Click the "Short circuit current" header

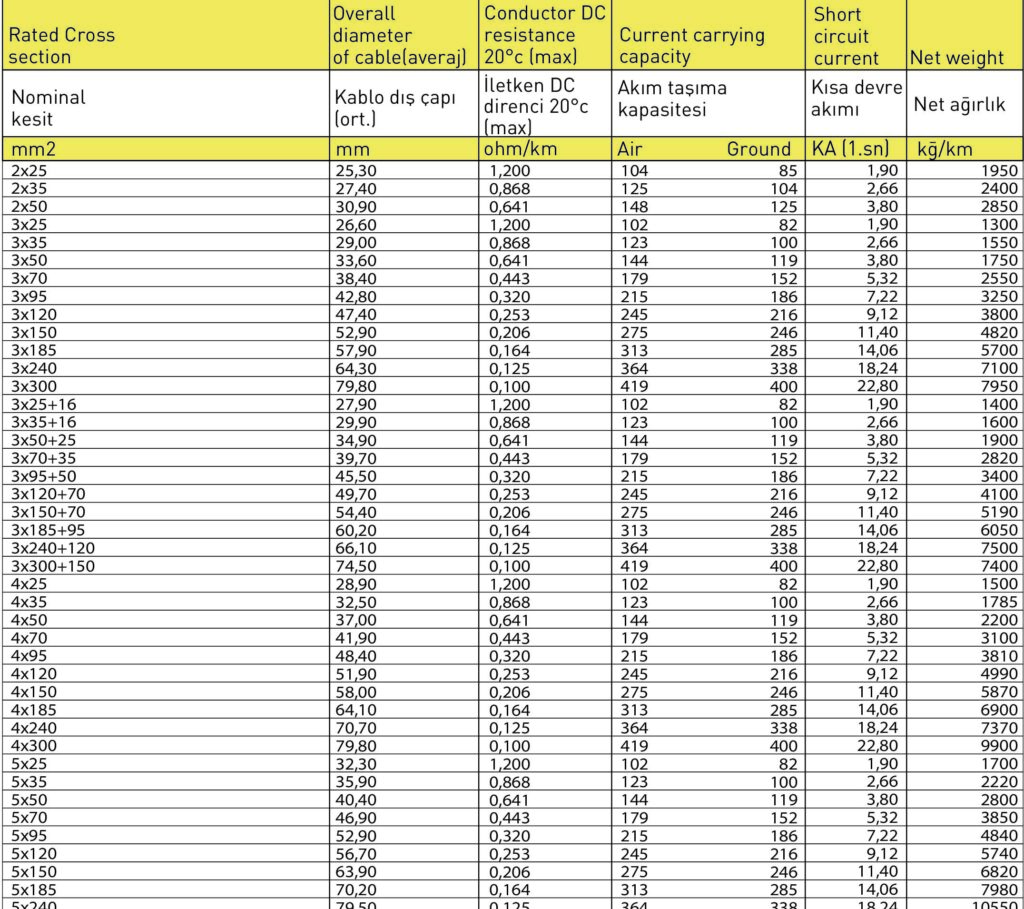(846, 36)
